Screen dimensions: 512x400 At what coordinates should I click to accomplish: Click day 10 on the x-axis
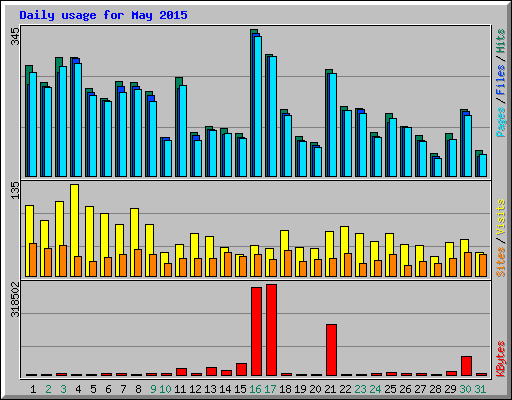pos(165,389)
